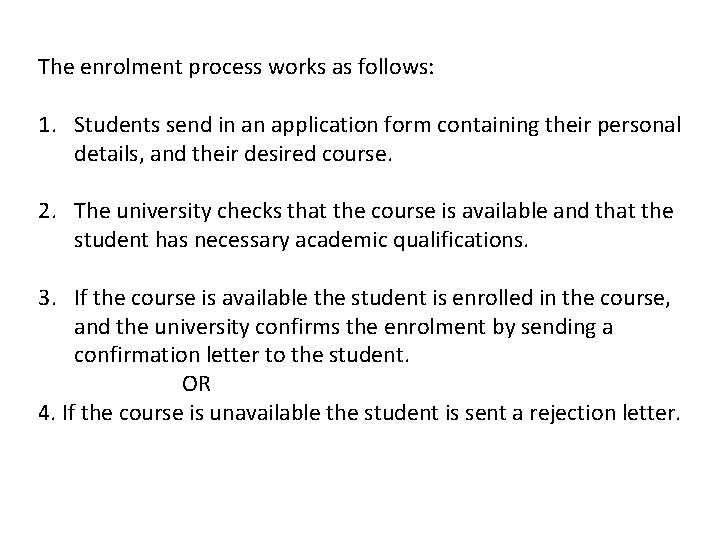The width and height of the screenshot is (720, 540).
Task: Click the phrase 'necessary academic qualifications'
Action: click(358, 241)
